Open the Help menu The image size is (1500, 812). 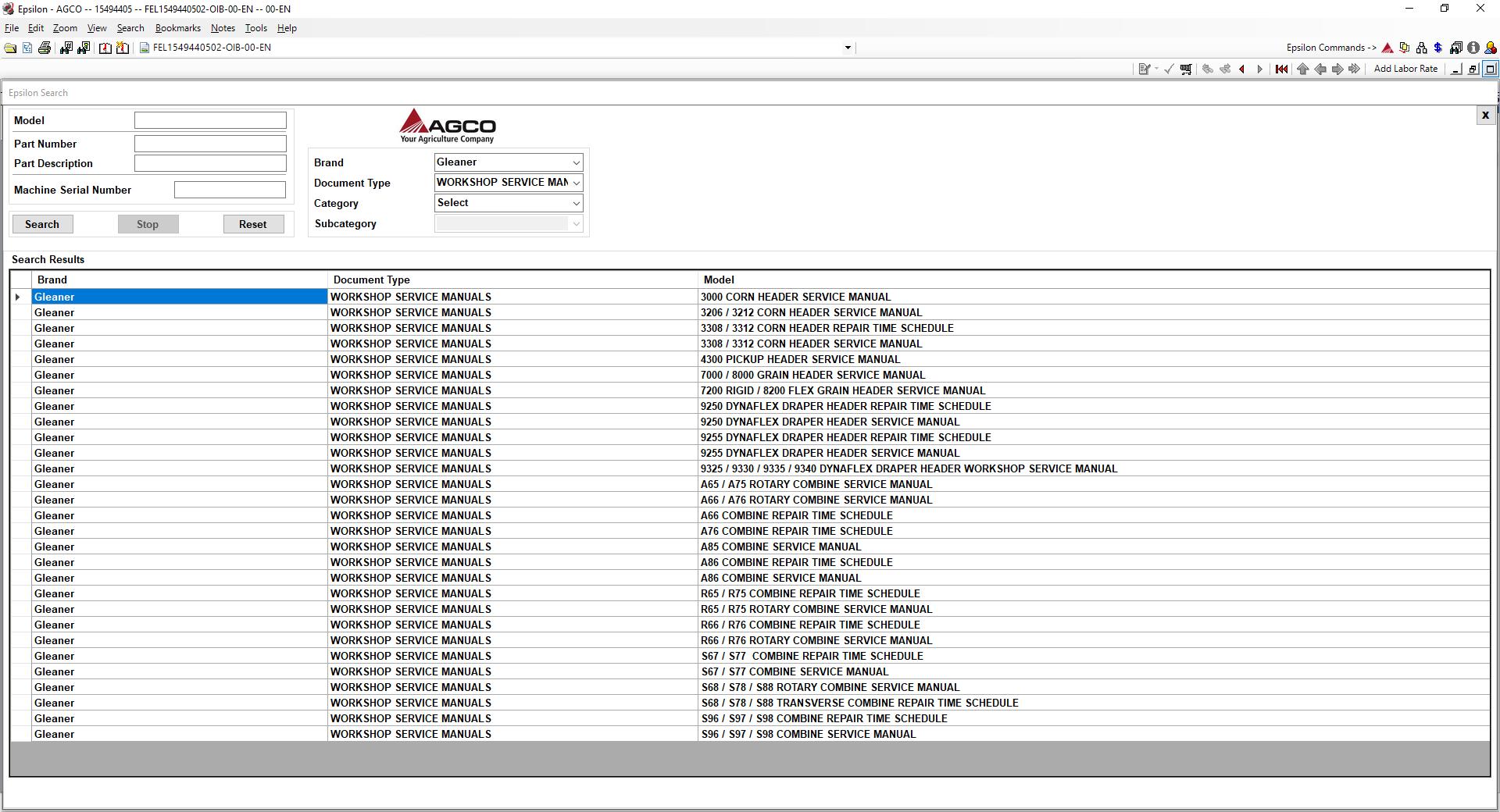[287, 28]
